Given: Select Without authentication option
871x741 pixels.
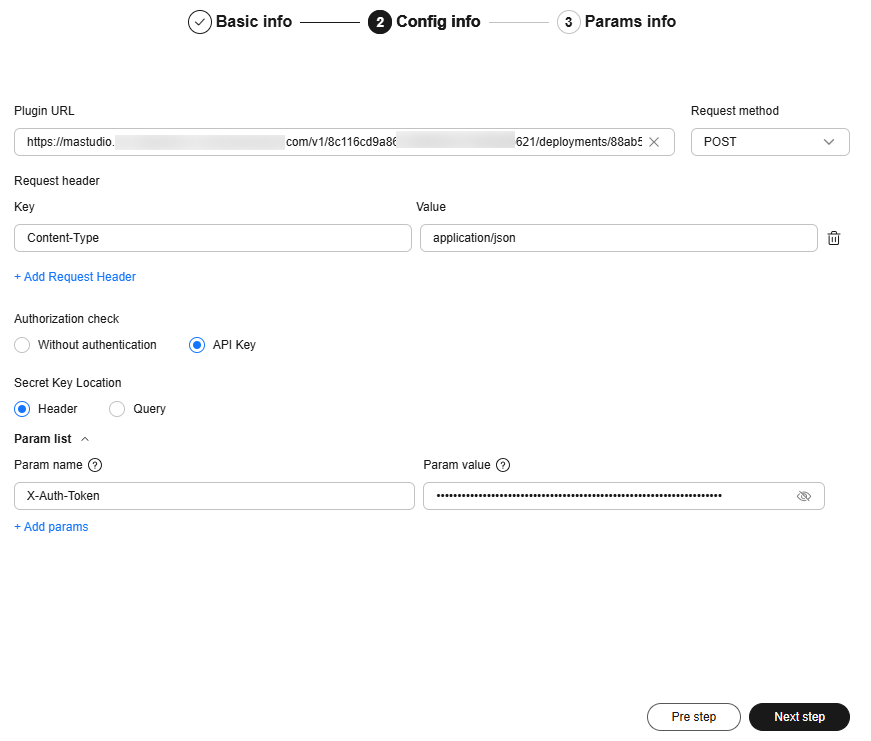Looking at the screenshot, I should 23,345.
